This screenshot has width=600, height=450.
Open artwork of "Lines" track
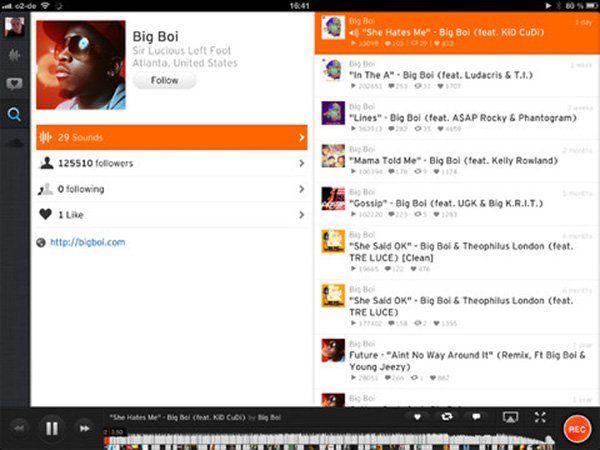[333, 113]
